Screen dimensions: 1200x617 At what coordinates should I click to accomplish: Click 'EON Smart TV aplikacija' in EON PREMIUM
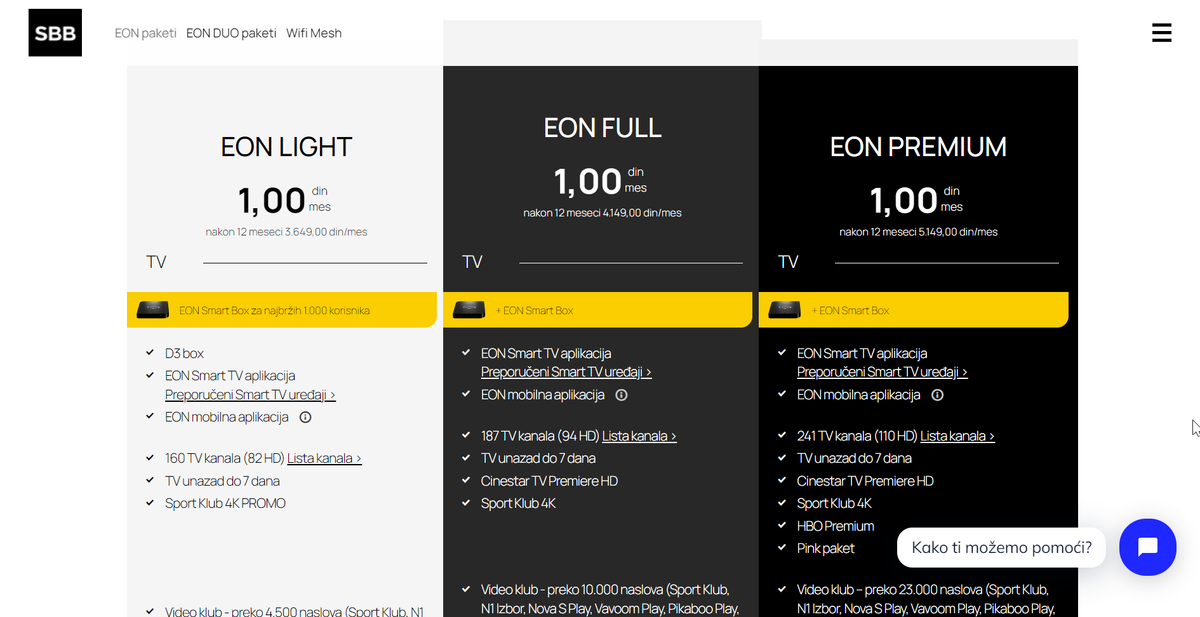pyautogui.click(x=862, y=353)
